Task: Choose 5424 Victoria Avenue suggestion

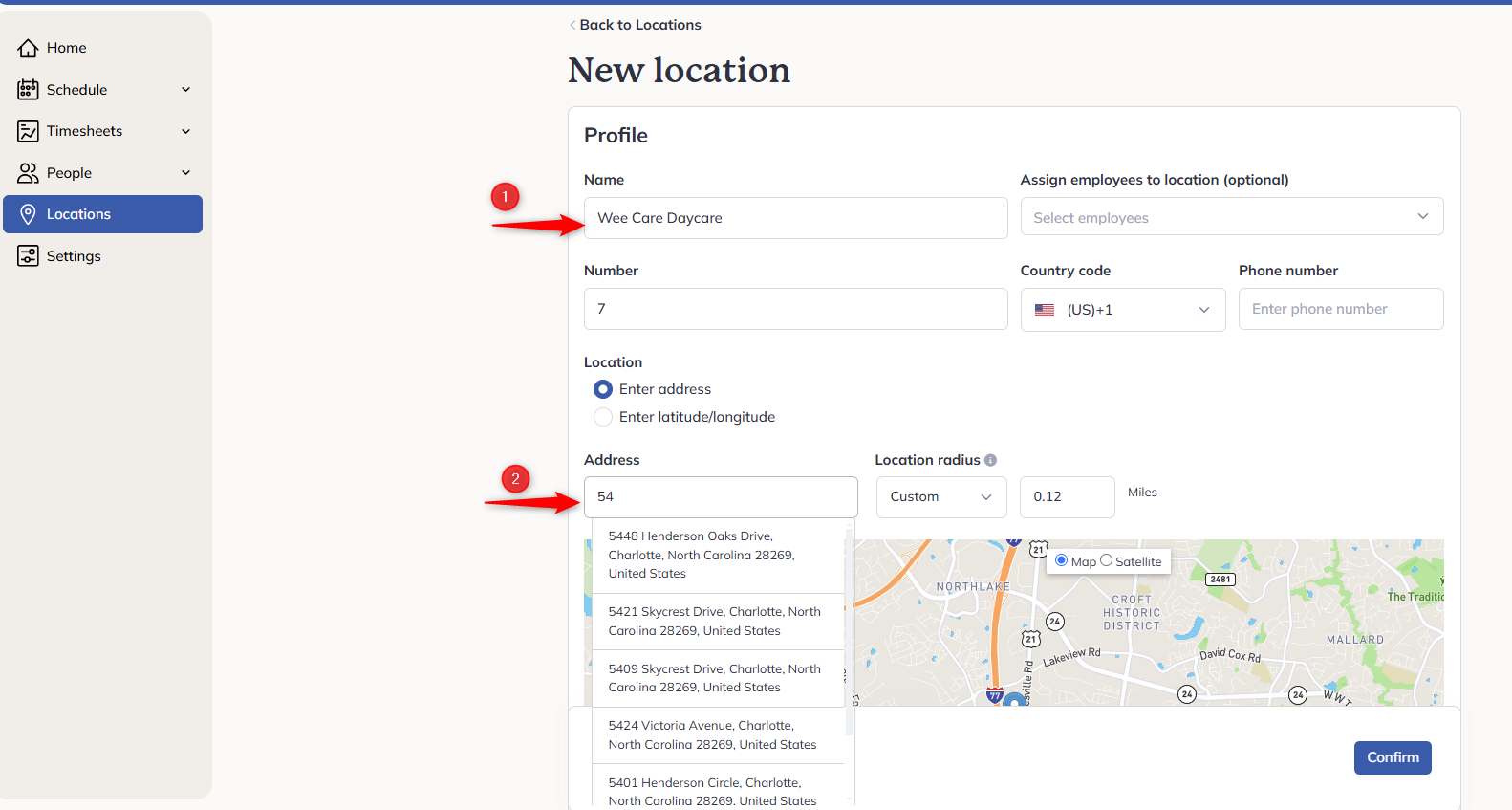Action: pyautogui.click(x=718, y=735)
